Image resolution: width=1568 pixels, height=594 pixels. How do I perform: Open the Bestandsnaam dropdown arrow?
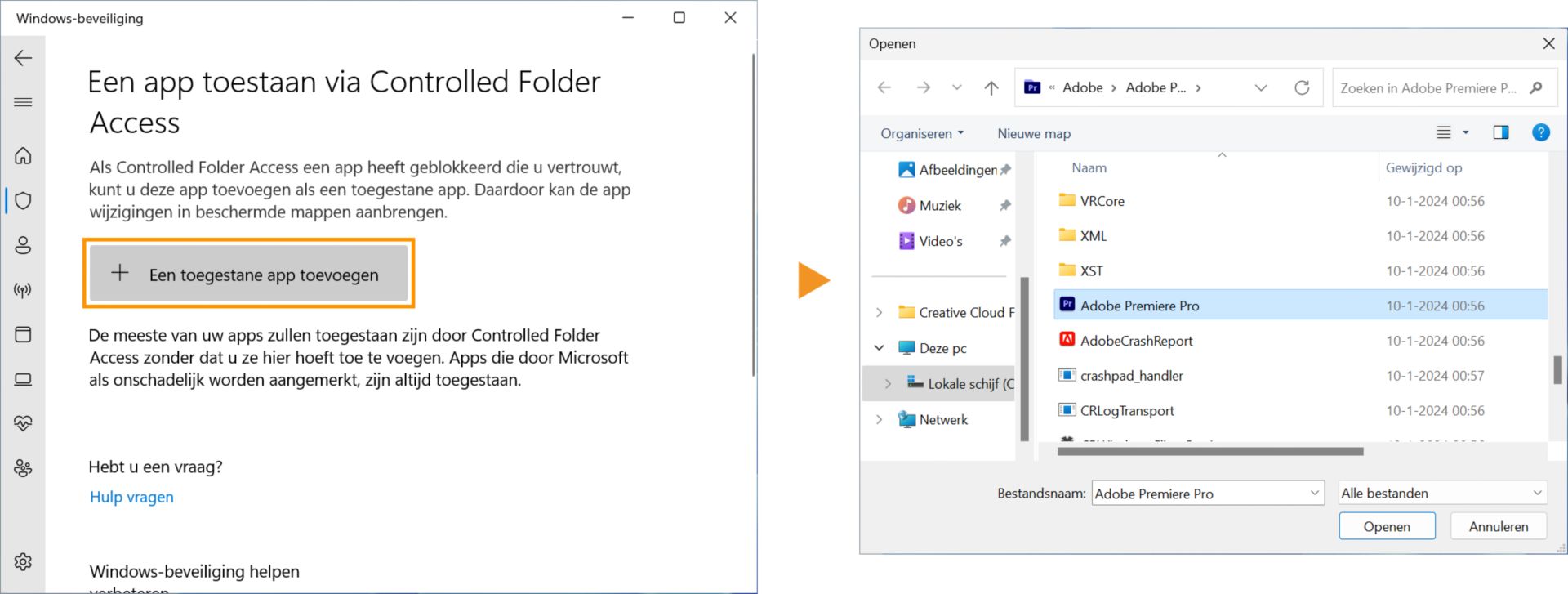click(1315, 493)
